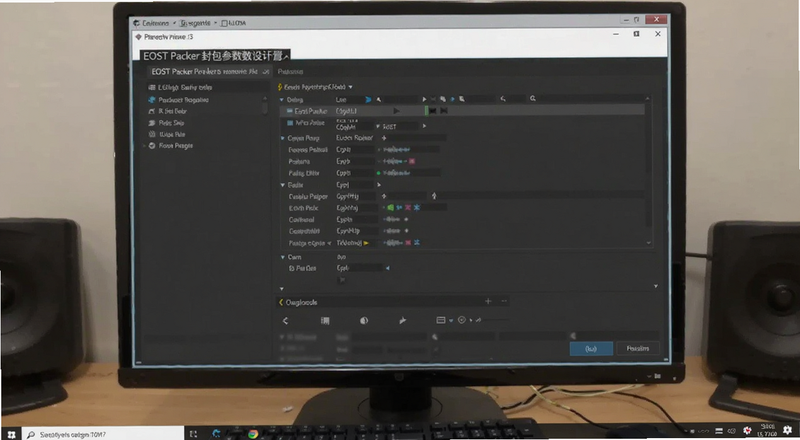Click the pin icon in bottom toolbar
The image size is (800, 440).
[x=403, y=321]
